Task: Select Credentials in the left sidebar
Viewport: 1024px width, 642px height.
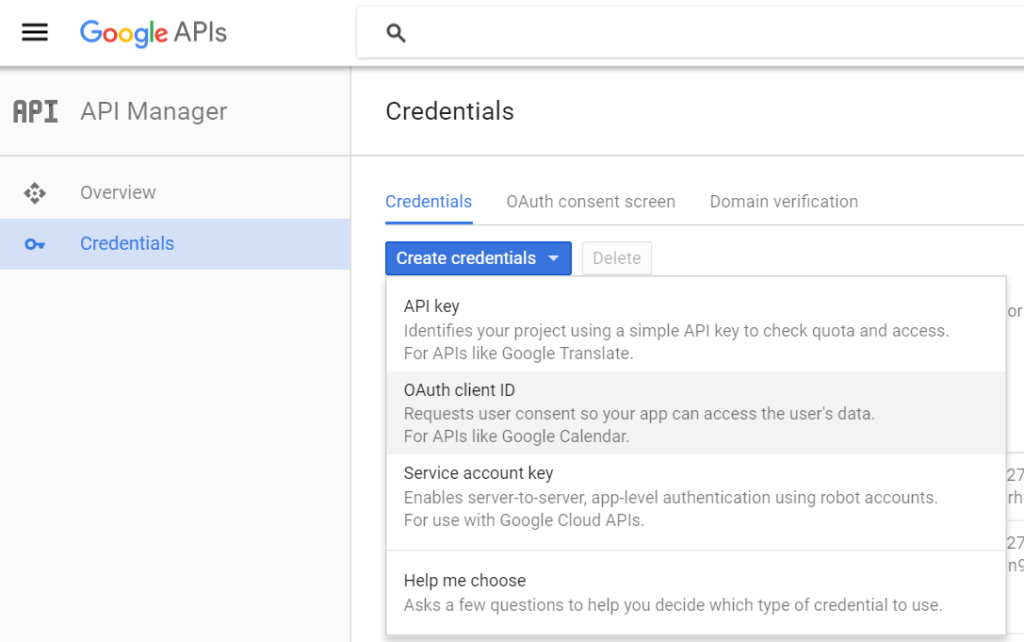Action: point(127,243)
